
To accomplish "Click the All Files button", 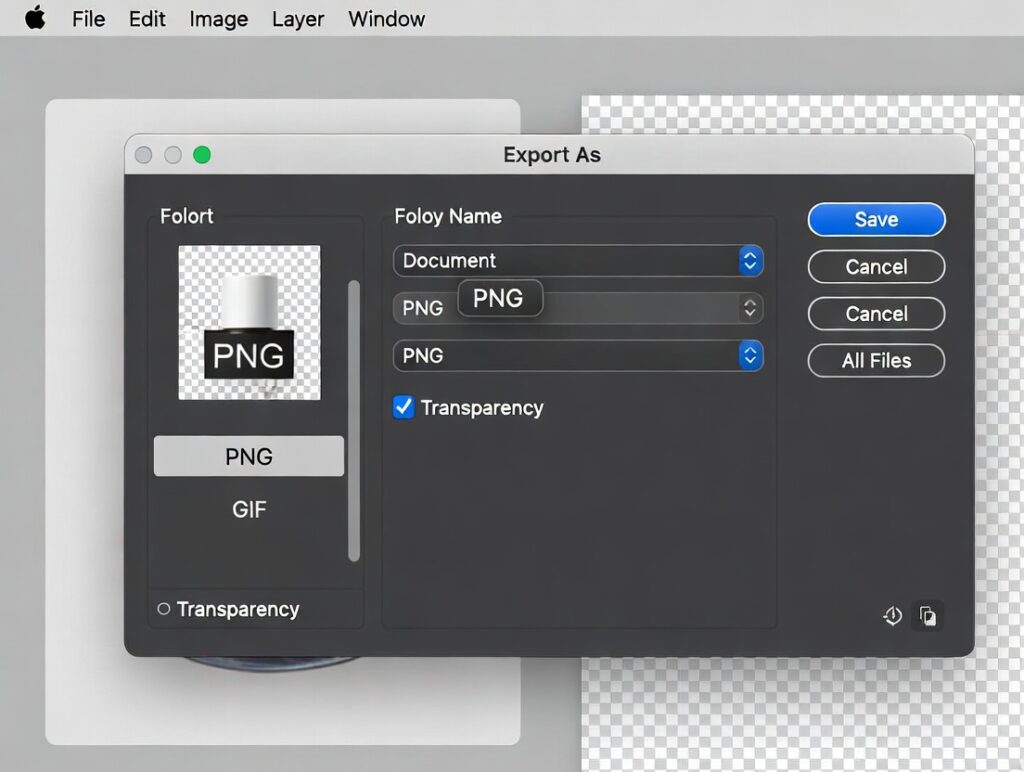I will click(876, 360).
